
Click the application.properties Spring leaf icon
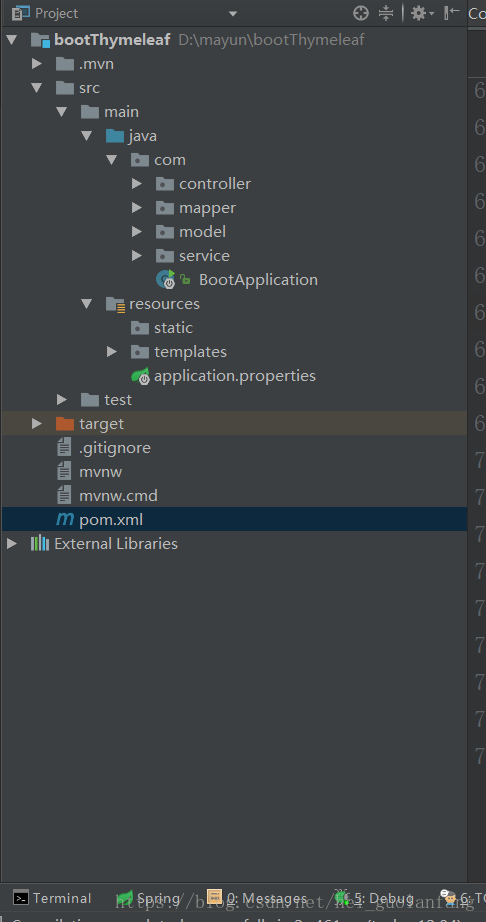[x=141, y=376]
